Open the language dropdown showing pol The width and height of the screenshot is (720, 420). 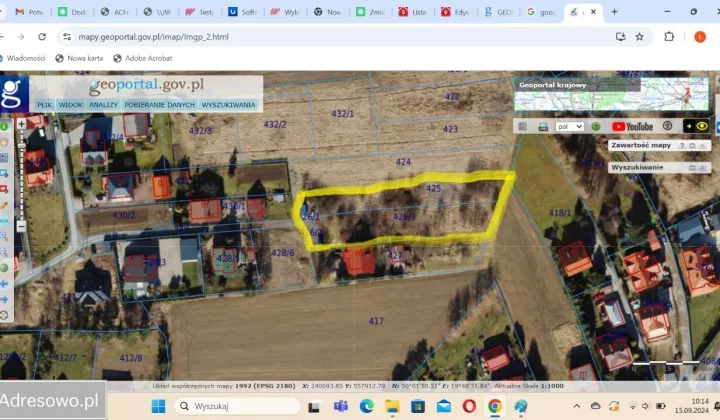[569, 127]
